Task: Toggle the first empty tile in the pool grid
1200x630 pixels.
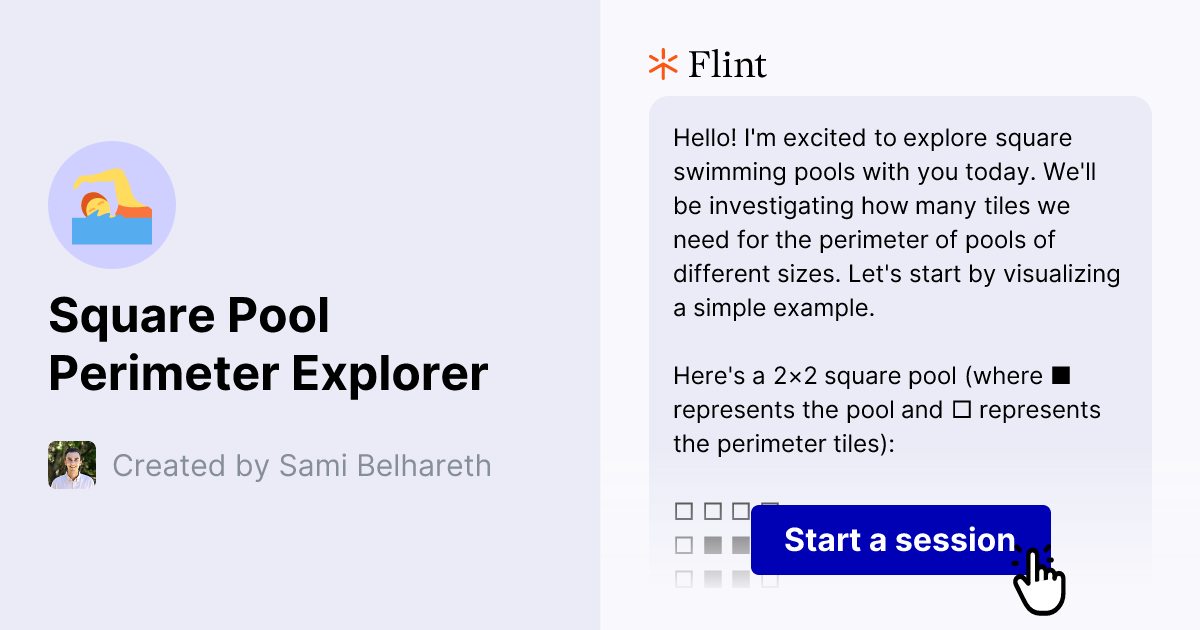Action: pos(684,510)
